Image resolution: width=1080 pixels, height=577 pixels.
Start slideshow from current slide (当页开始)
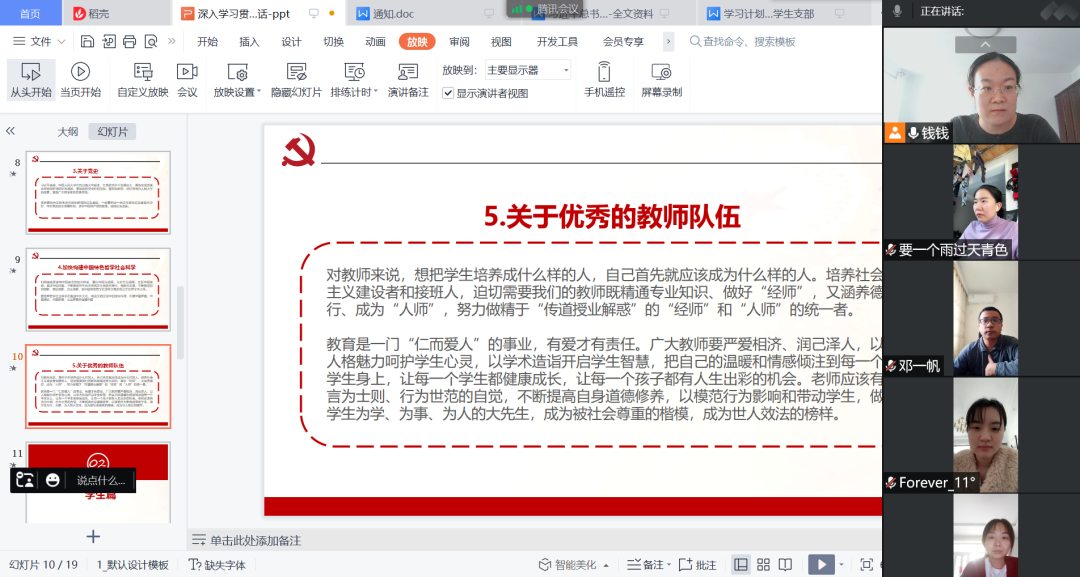tap(80, 80)
